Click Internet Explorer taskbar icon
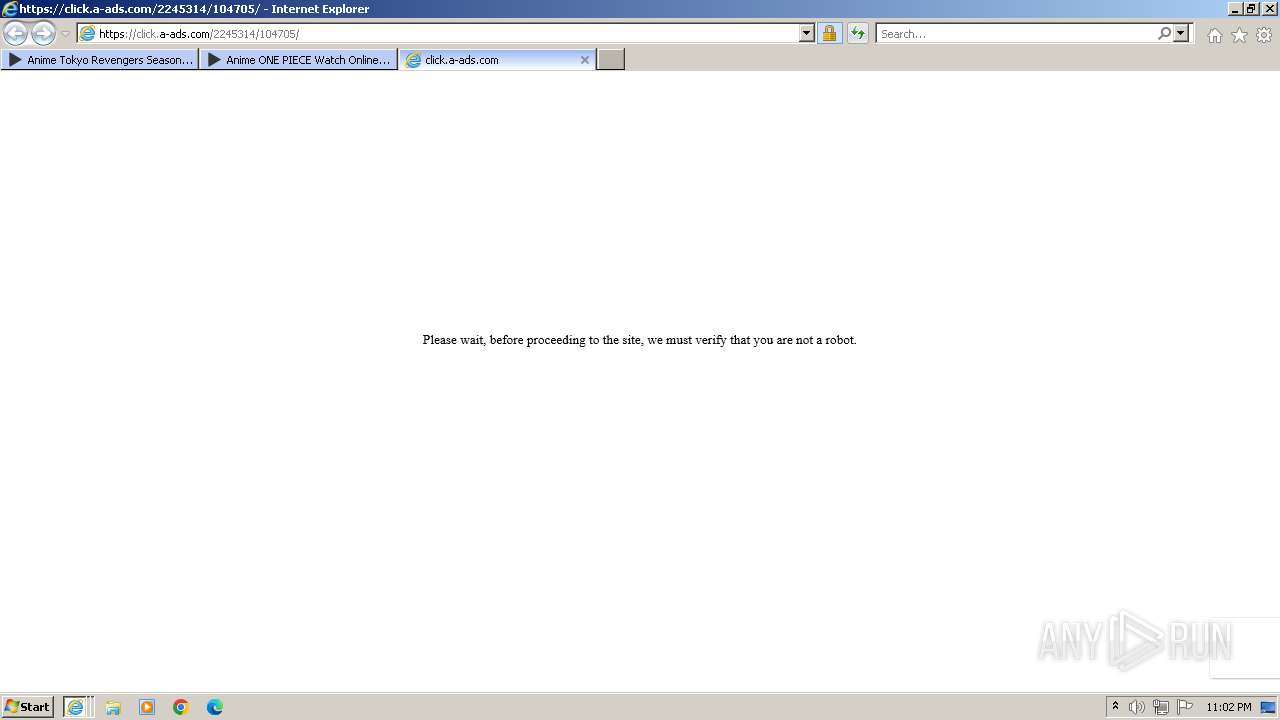The image size is (1280, 720). (78, 707)
